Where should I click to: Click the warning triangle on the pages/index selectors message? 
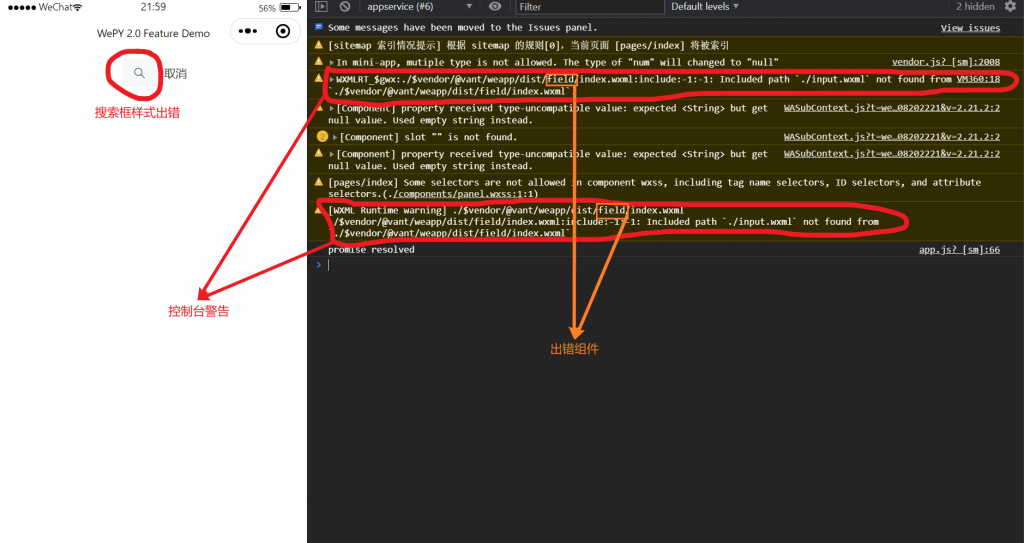(x=319, y=182)
